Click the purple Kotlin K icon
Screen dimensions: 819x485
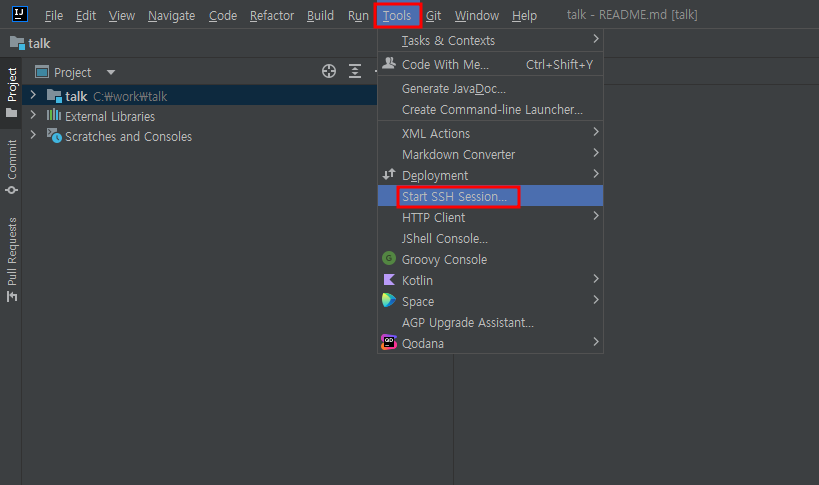pyautogui.click(x=389, y=280)
